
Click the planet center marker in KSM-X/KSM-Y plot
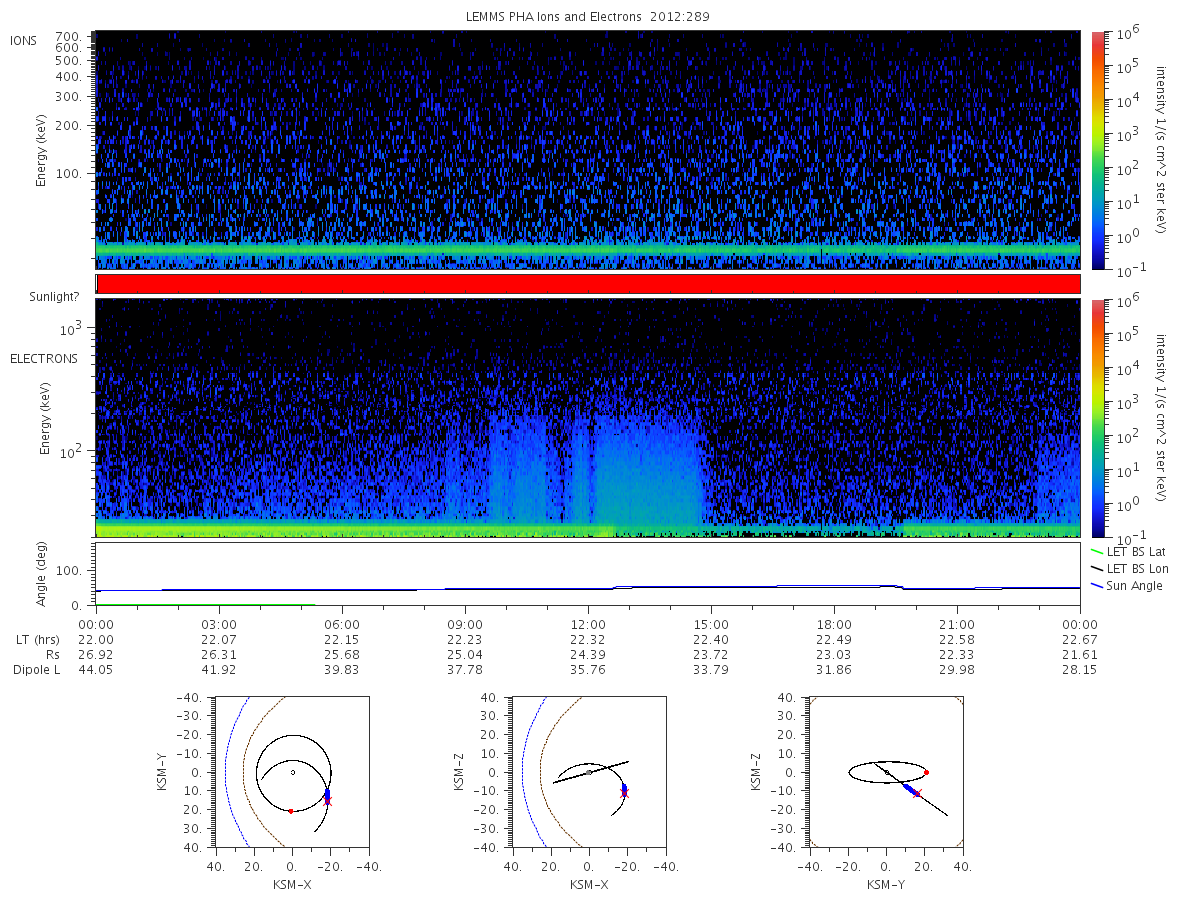click(x=292, y=772)
